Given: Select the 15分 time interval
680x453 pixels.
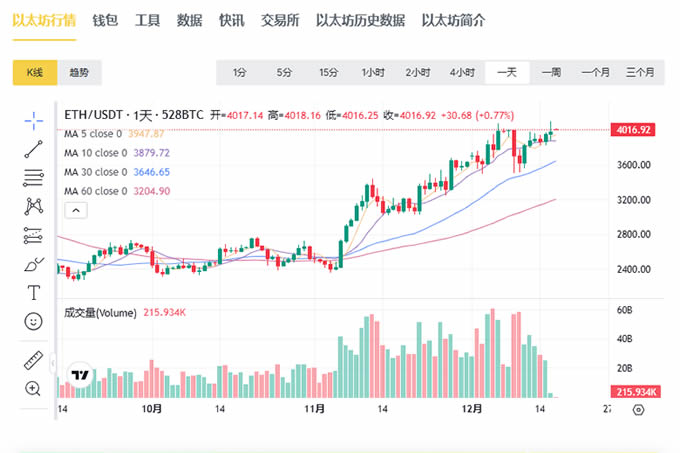Looking at the screenshot, I should 328,72.
